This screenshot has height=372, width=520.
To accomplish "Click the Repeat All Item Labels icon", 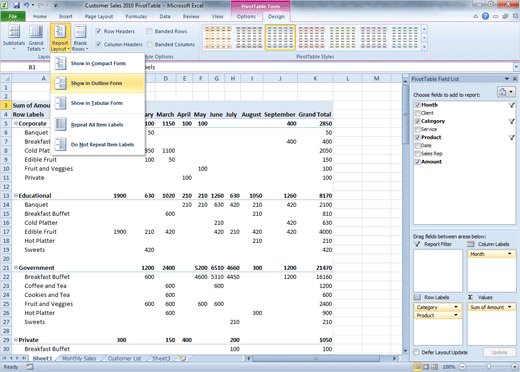I will click(x=60, y=124).
